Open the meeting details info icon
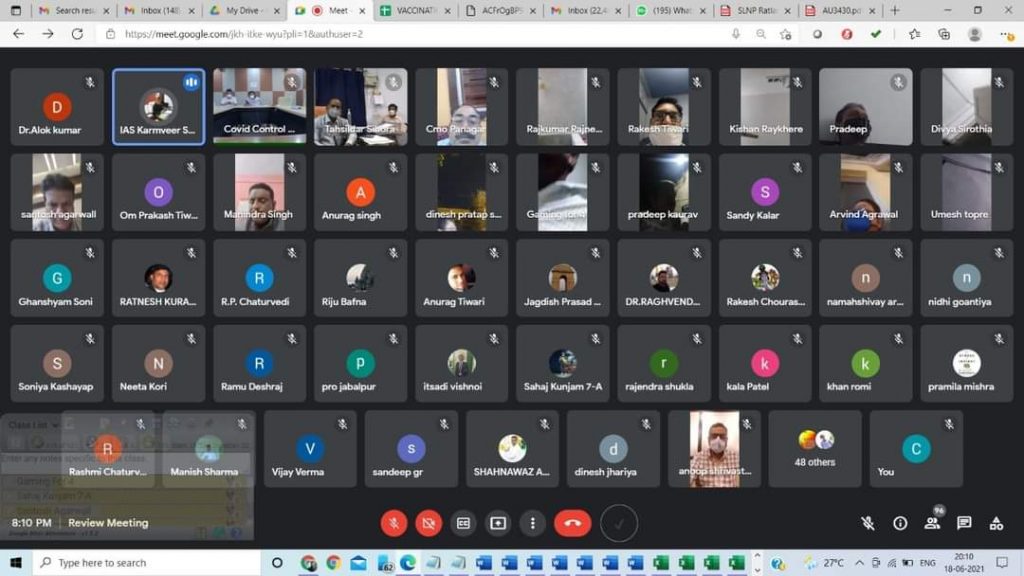Image resolution: width=1024 pixels, height=576 pixels. (x=900, y=523)
